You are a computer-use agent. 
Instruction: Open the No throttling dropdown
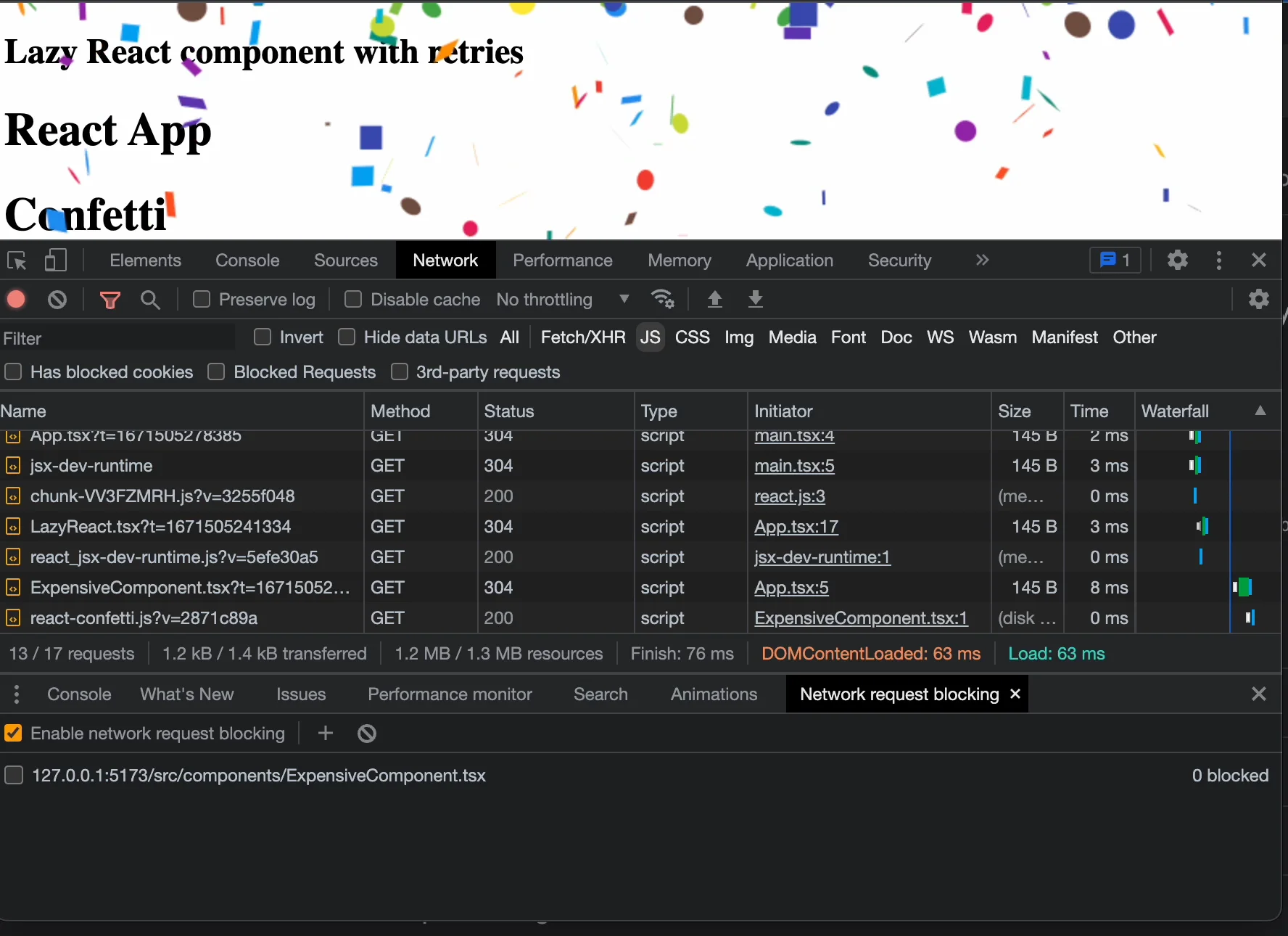(562, 300)
